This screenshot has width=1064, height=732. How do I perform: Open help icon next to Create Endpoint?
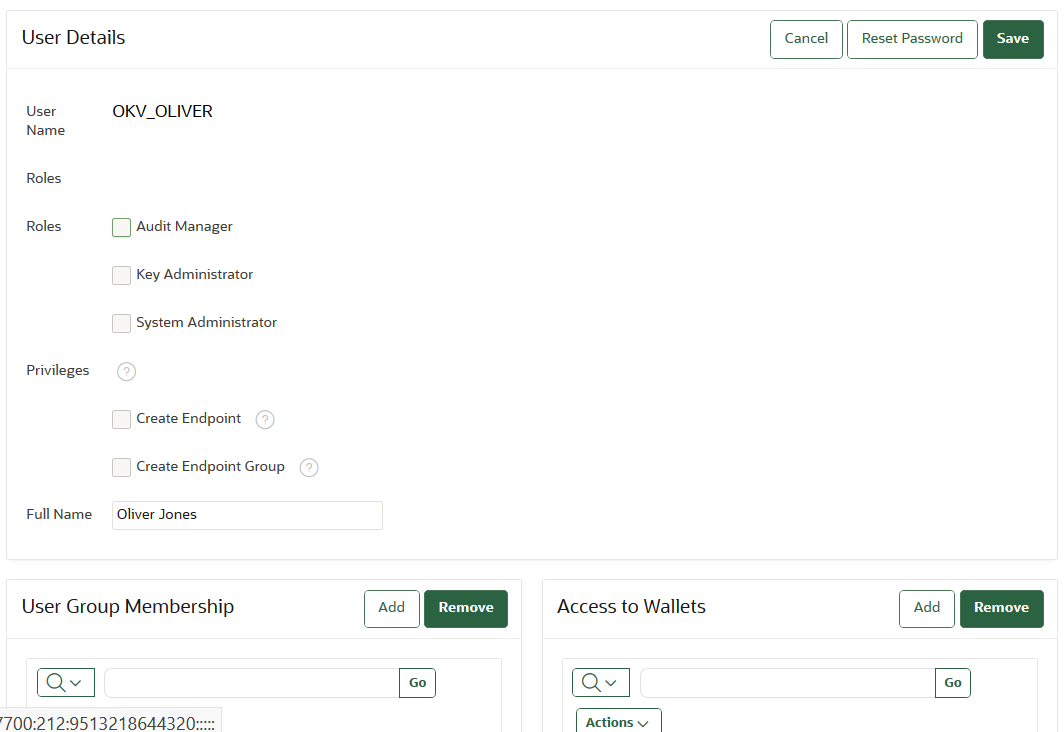265,420
